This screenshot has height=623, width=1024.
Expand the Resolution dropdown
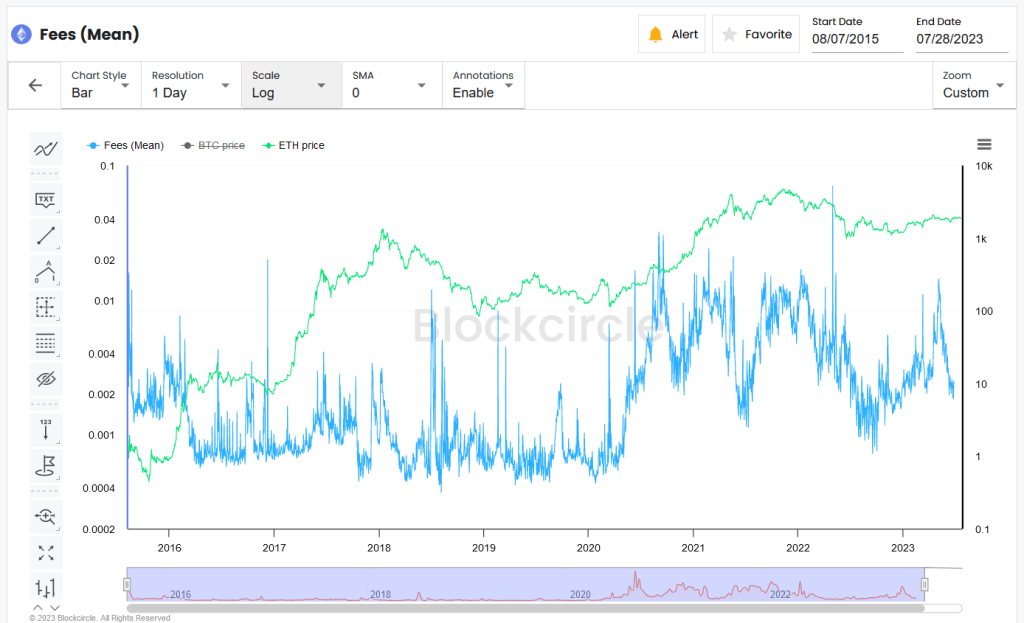[x=192, y=85]
